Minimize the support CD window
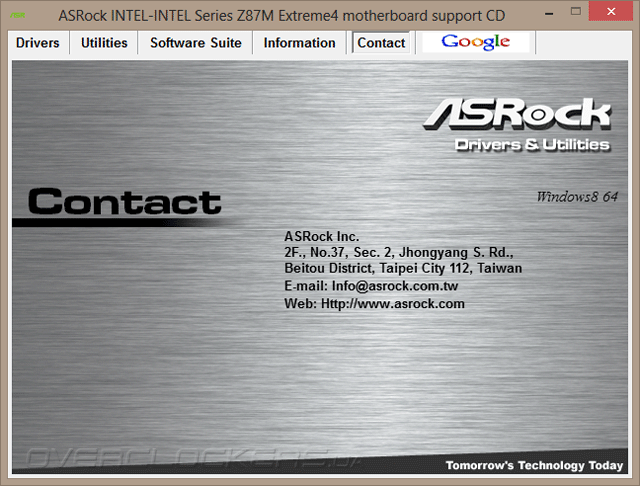Image resolution: width=640 pixels, height=486 pixels. pyautogui.click(x=549, y=13)
